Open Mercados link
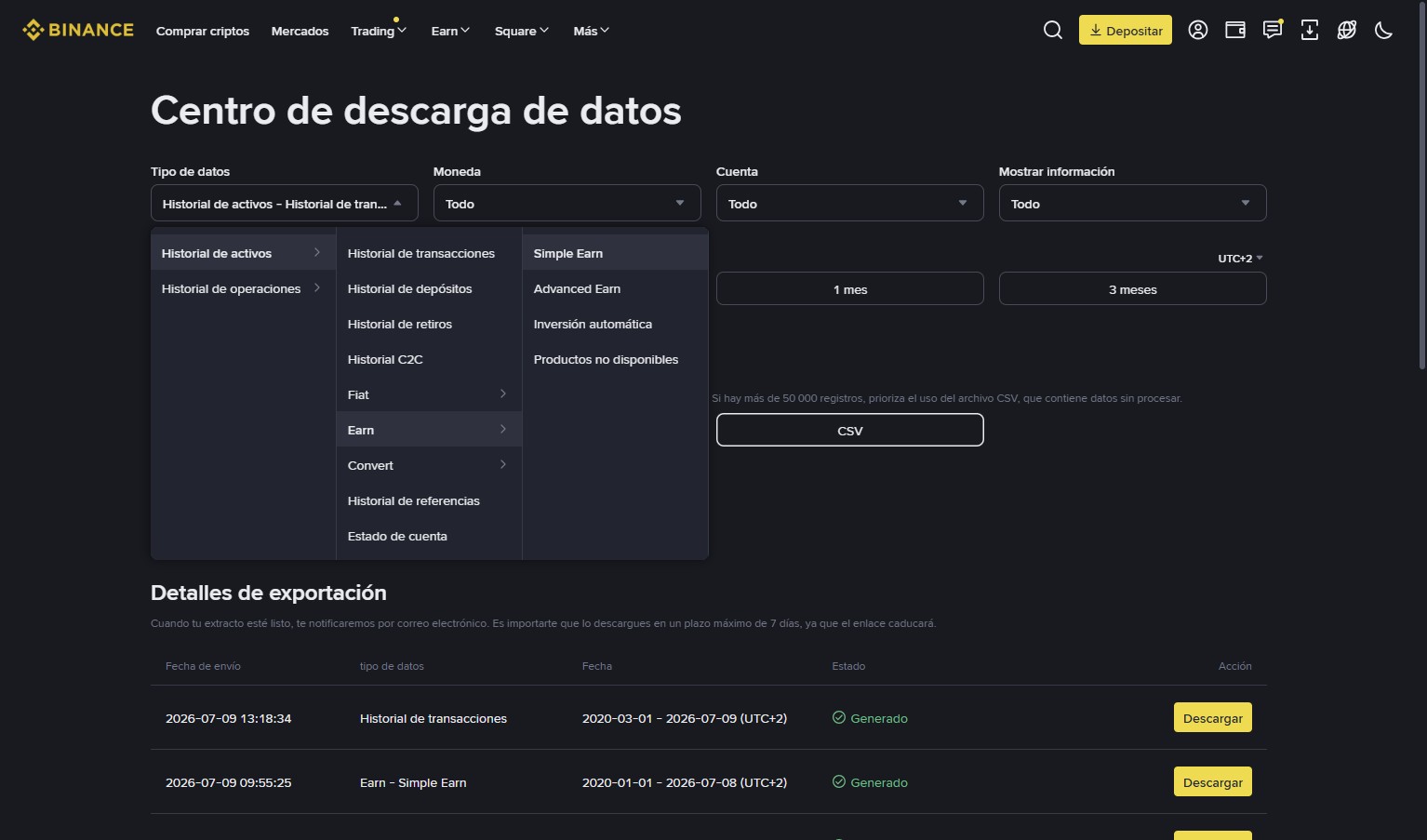Screen dimensions: 1427x840 click(x=300, y=31)
